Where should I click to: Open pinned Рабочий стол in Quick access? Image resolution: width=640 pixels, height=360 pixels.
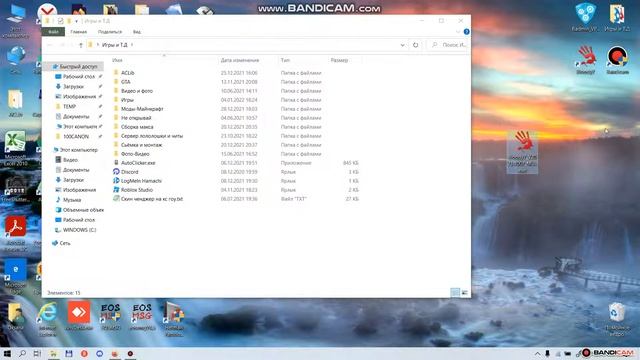tap(78, 76)
